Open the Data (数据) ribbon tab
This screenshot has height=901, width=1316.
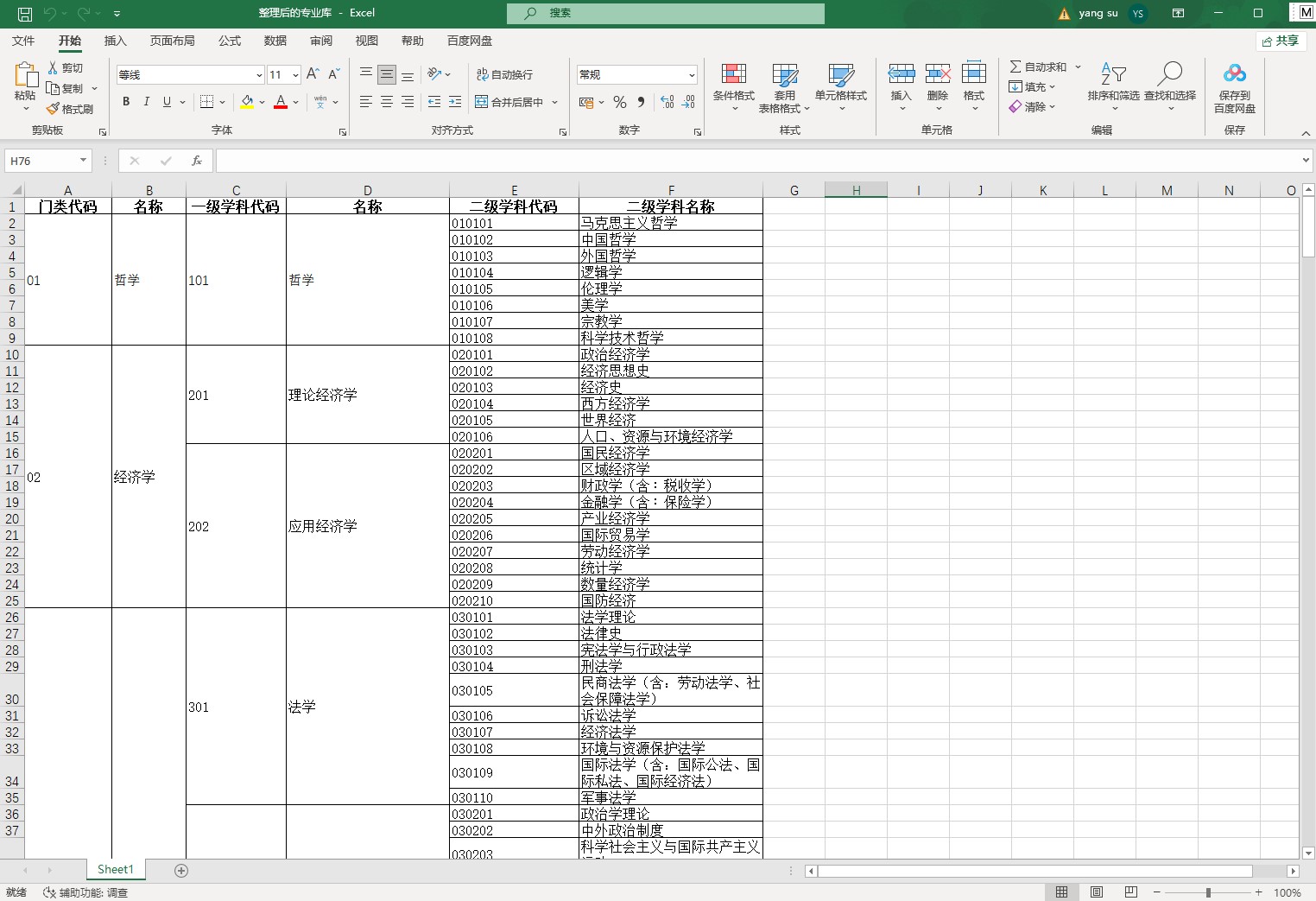tap(275, 41)
